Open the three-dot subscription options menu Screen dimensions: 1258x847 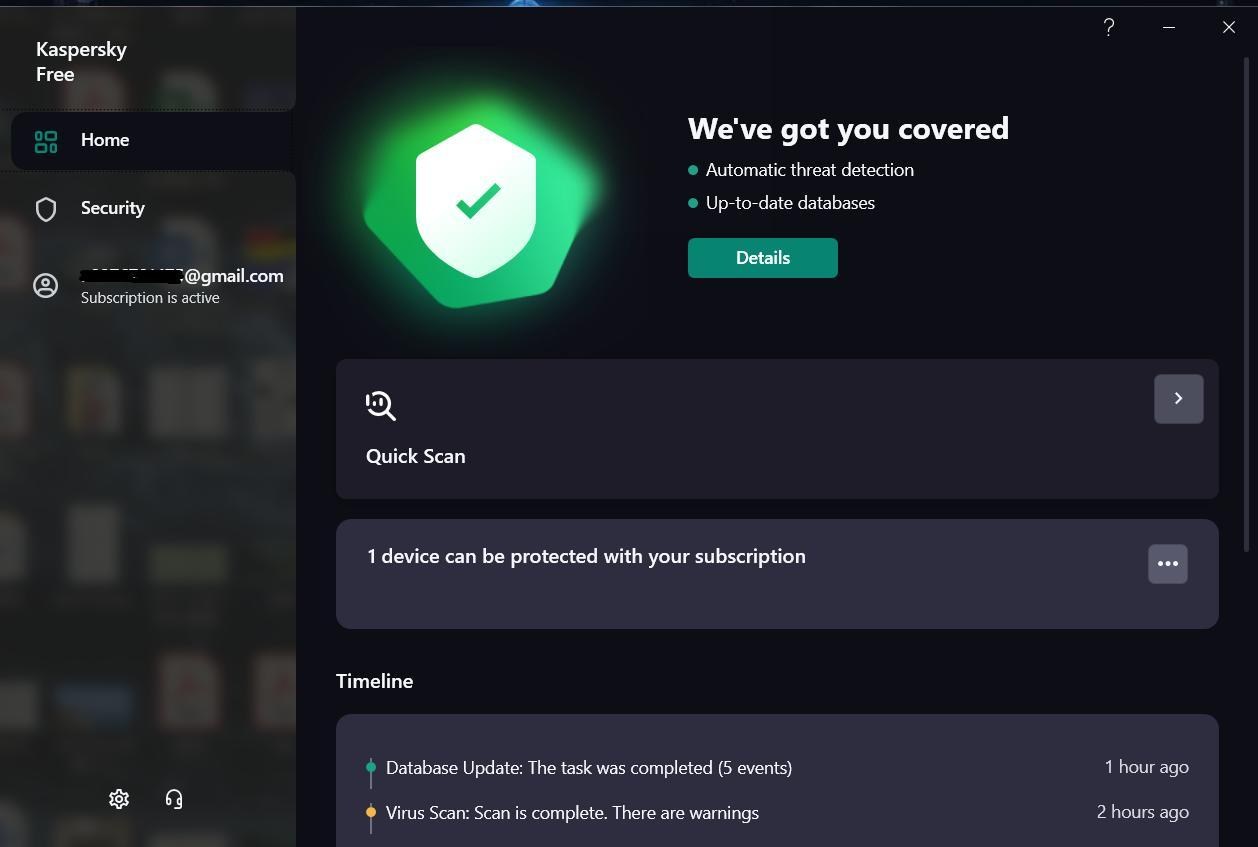click(1167, 564)
